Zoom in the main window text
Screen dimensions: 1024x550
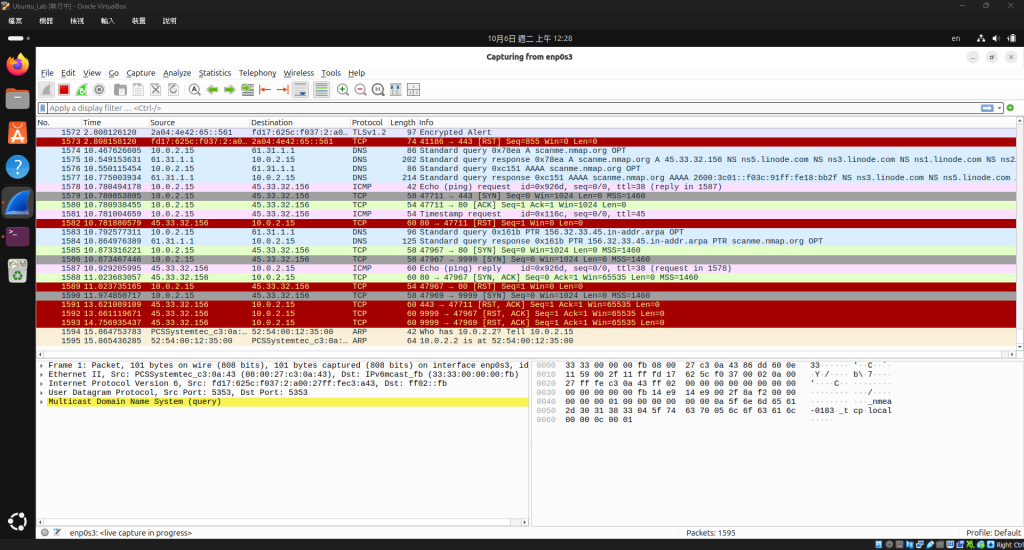click(343, 89)
